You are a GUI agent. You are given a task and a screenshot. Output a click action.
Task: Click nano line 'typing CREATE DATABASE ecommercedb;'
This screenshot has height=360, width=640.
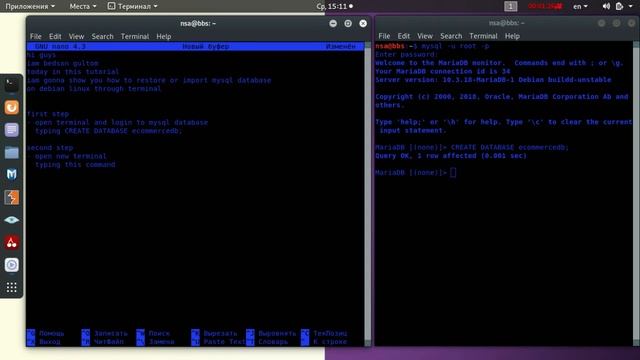point(109,131)
